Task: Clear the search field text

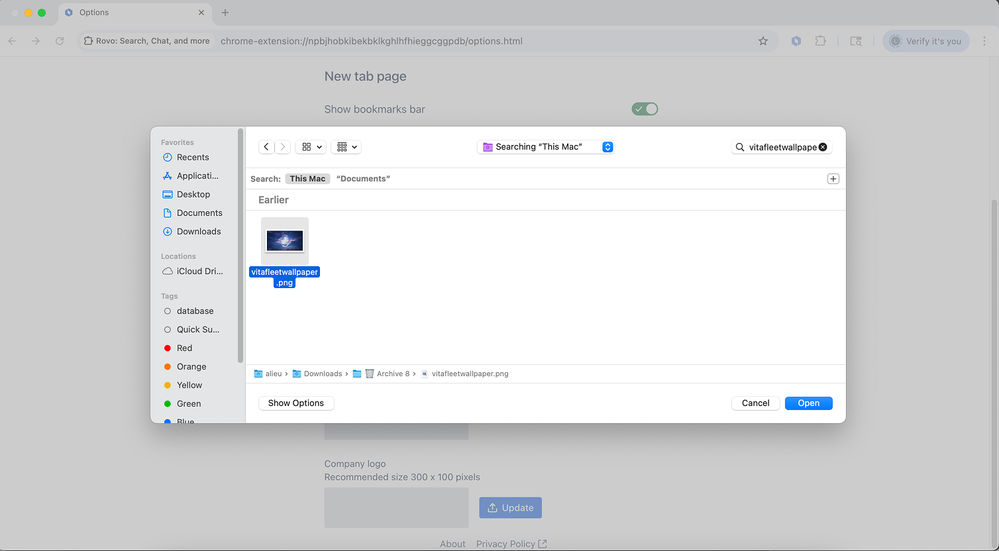Action: (x=823, y=147)
